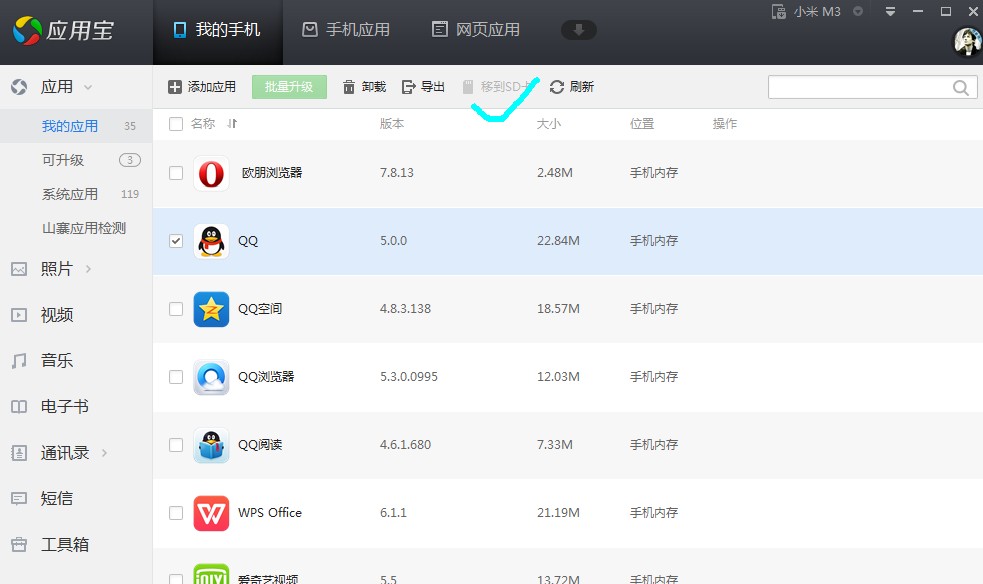This screenshot has height=584, width=983.
Task: Check the QQ空间 row checkbox
Action: pos(176,309)
